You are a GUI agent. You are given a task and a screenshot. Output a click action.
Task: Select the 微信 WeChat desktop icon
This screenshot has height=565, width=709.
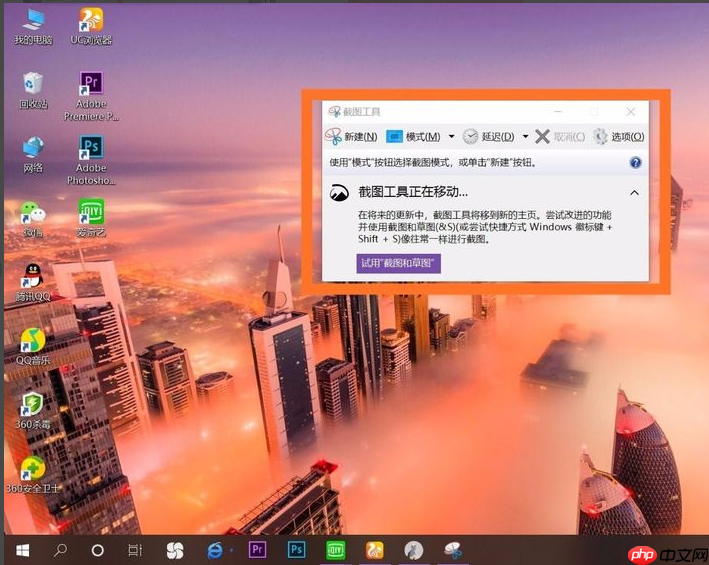[x=33, y=219]
